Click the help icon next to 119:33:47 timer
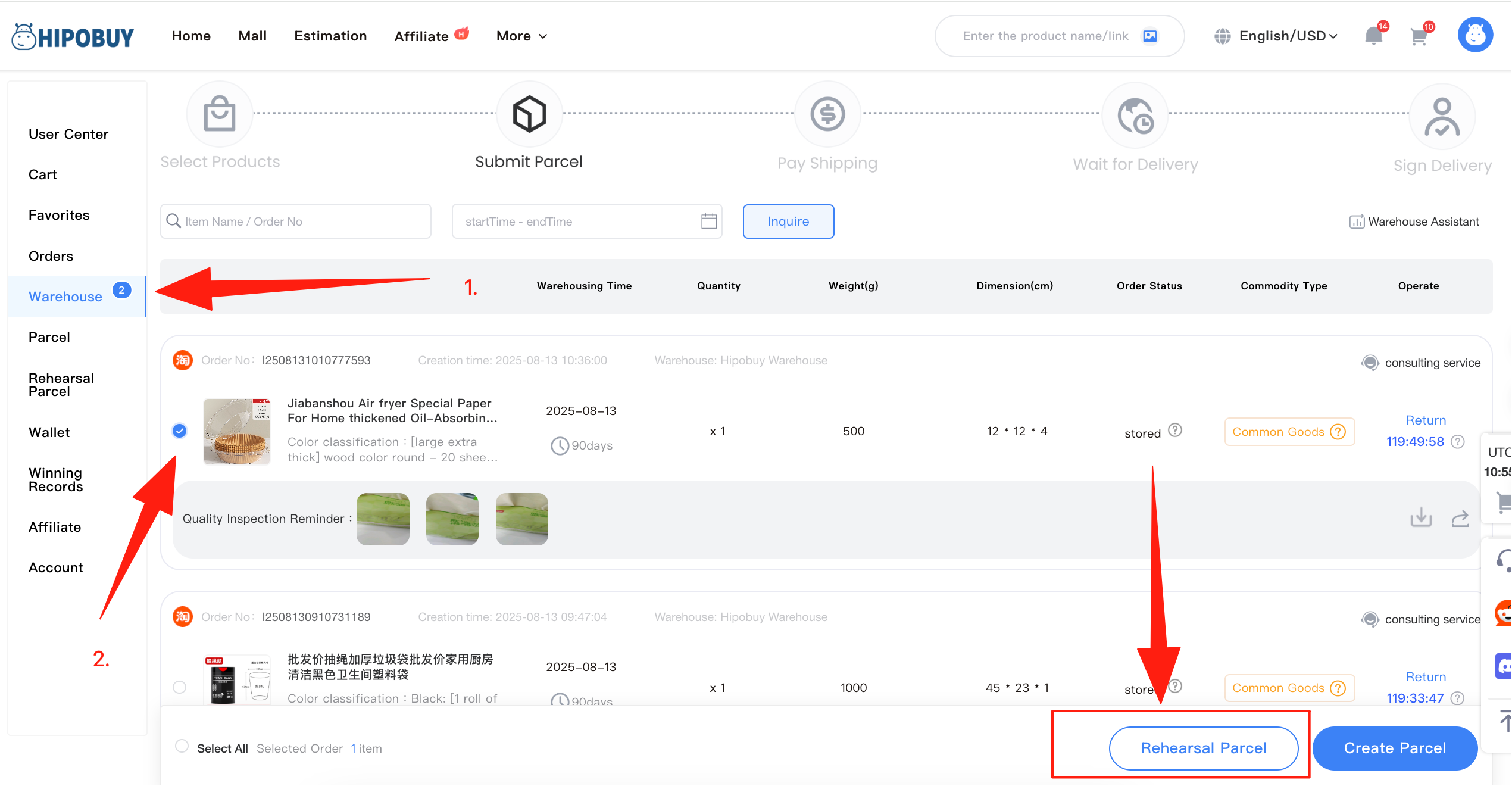 [x=1458, y=698]
